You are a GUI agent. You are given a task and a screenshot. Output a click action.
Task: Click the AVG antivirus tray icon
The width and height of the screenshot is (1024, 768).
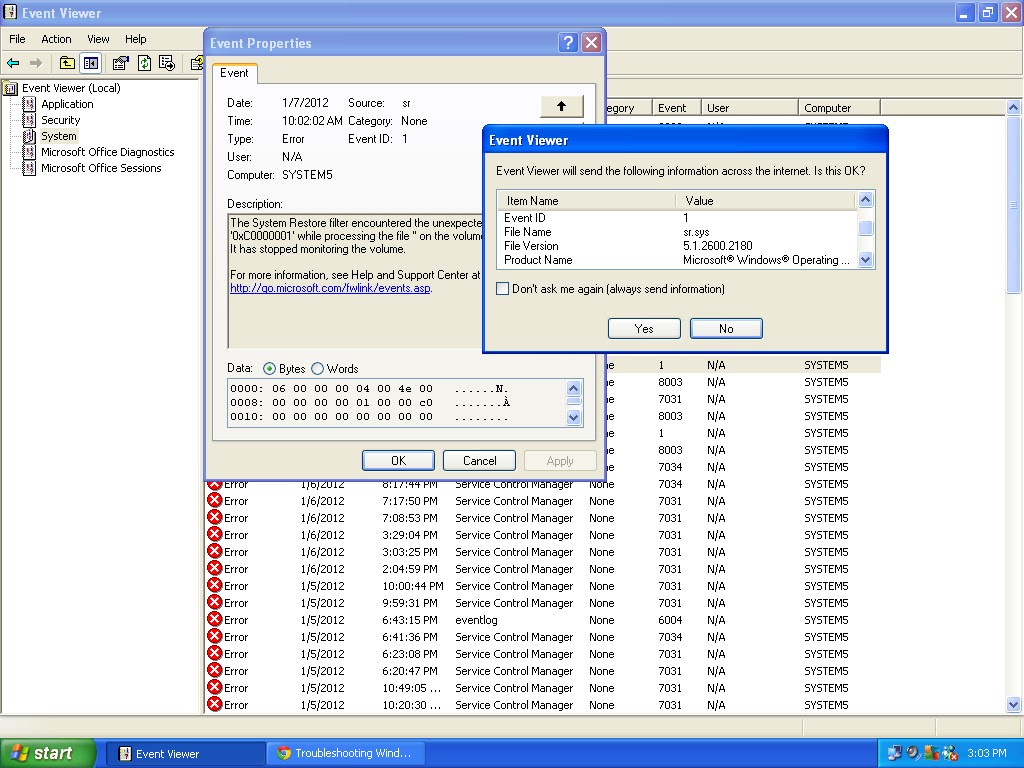(932, 753)
